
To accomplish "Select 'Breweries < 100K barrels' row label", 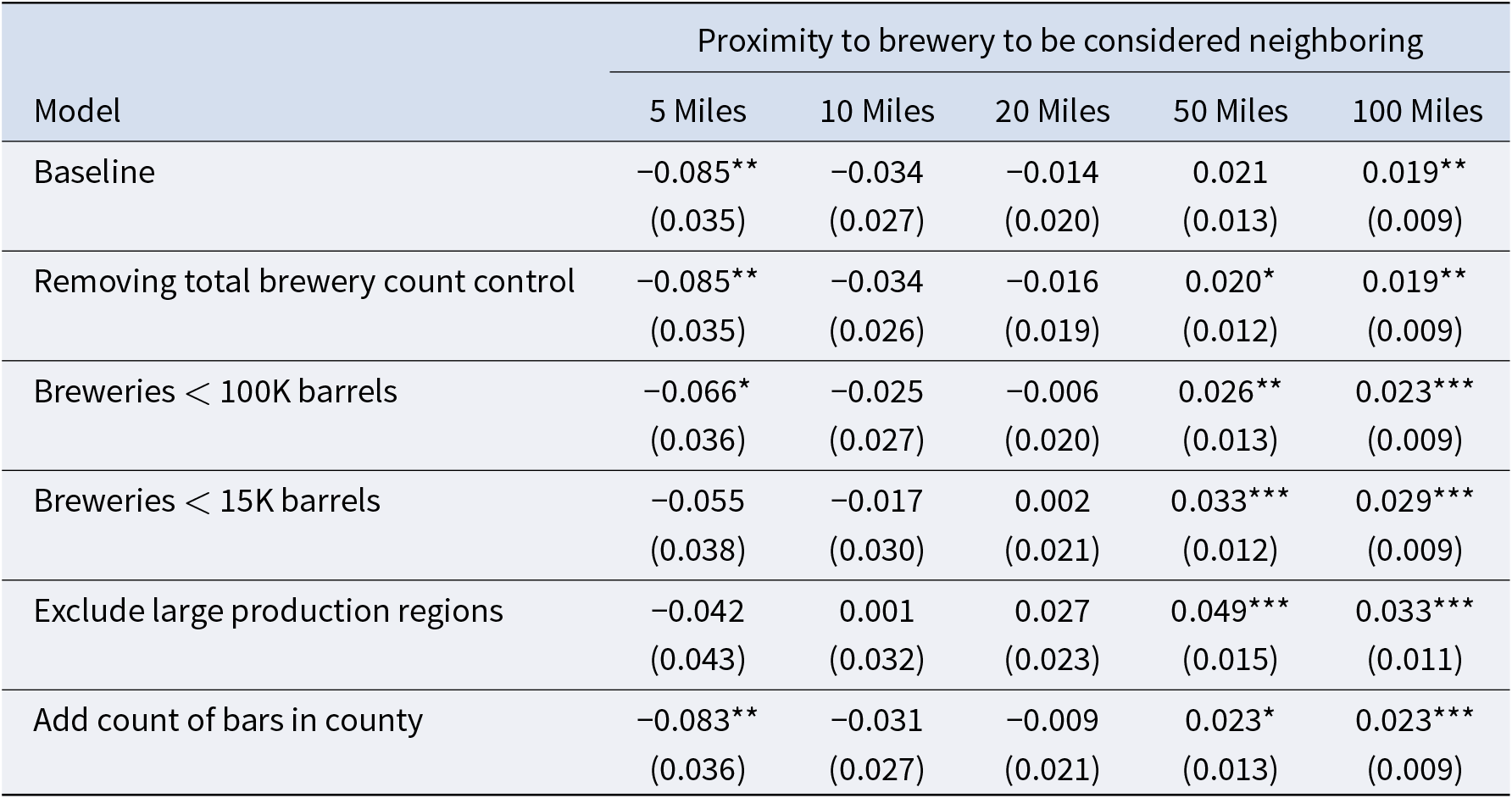I will click(x=215, y=391).
